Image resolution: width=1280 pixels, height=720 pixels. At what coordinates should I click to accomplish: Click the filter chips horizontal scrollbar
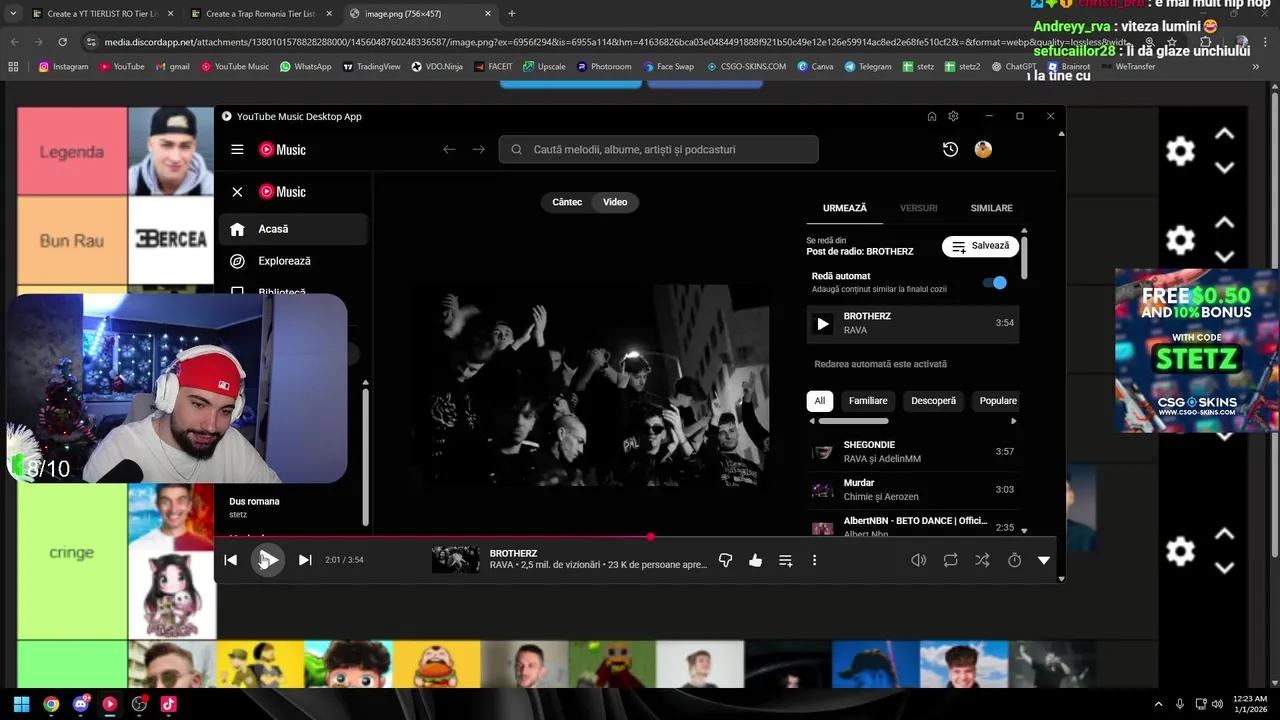[x=853, y=421]
